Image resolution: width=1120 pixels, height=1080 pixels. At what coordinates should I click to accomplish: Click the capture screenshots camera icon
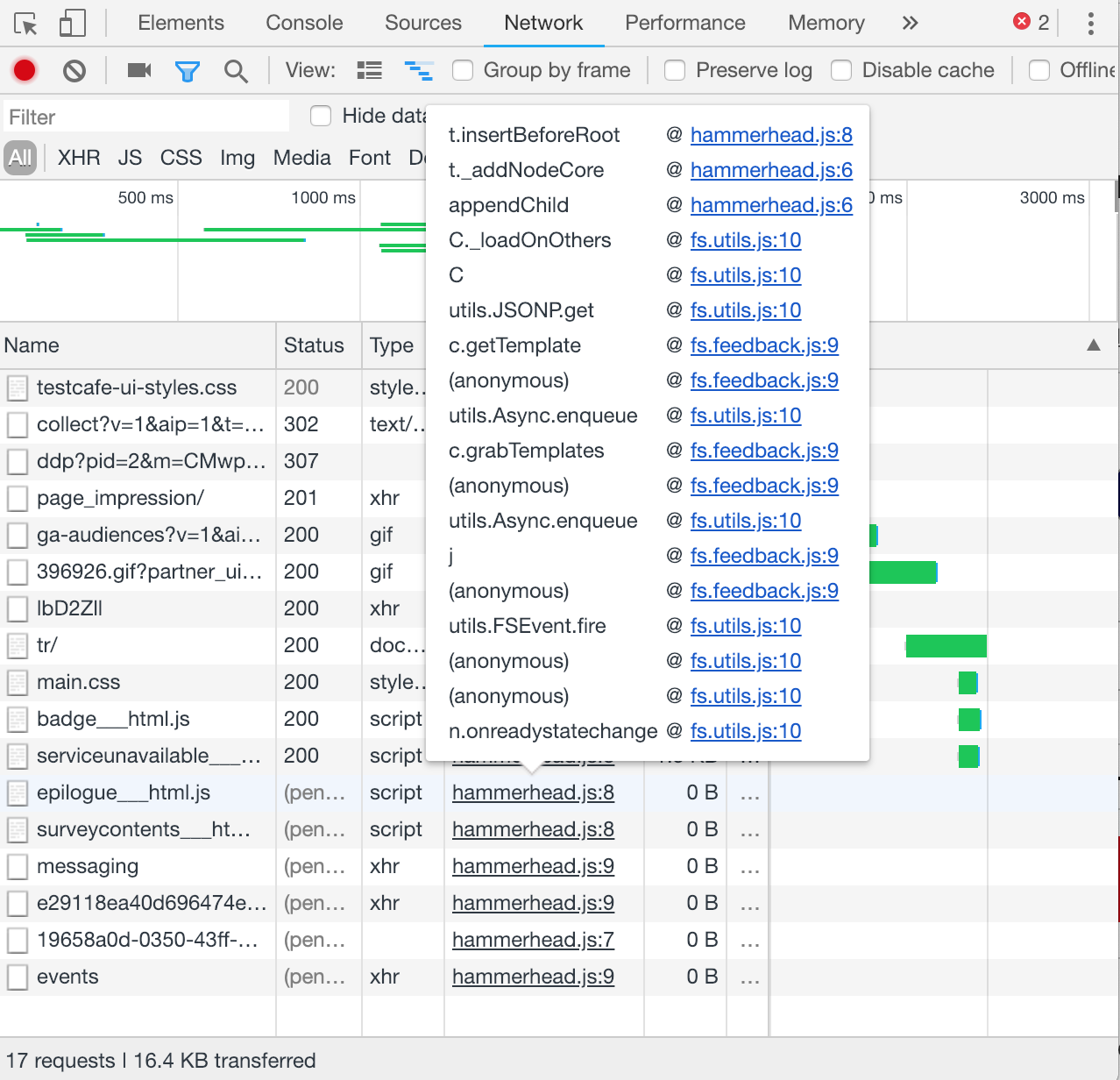(139, 70)
